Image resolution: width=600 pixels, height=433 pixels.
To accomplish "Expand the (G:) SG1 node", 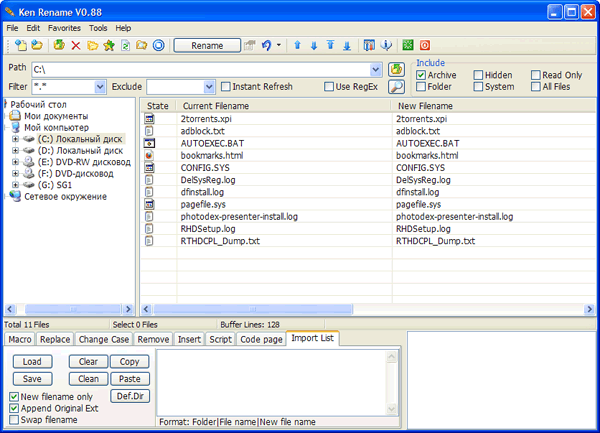I will (15, 185).
